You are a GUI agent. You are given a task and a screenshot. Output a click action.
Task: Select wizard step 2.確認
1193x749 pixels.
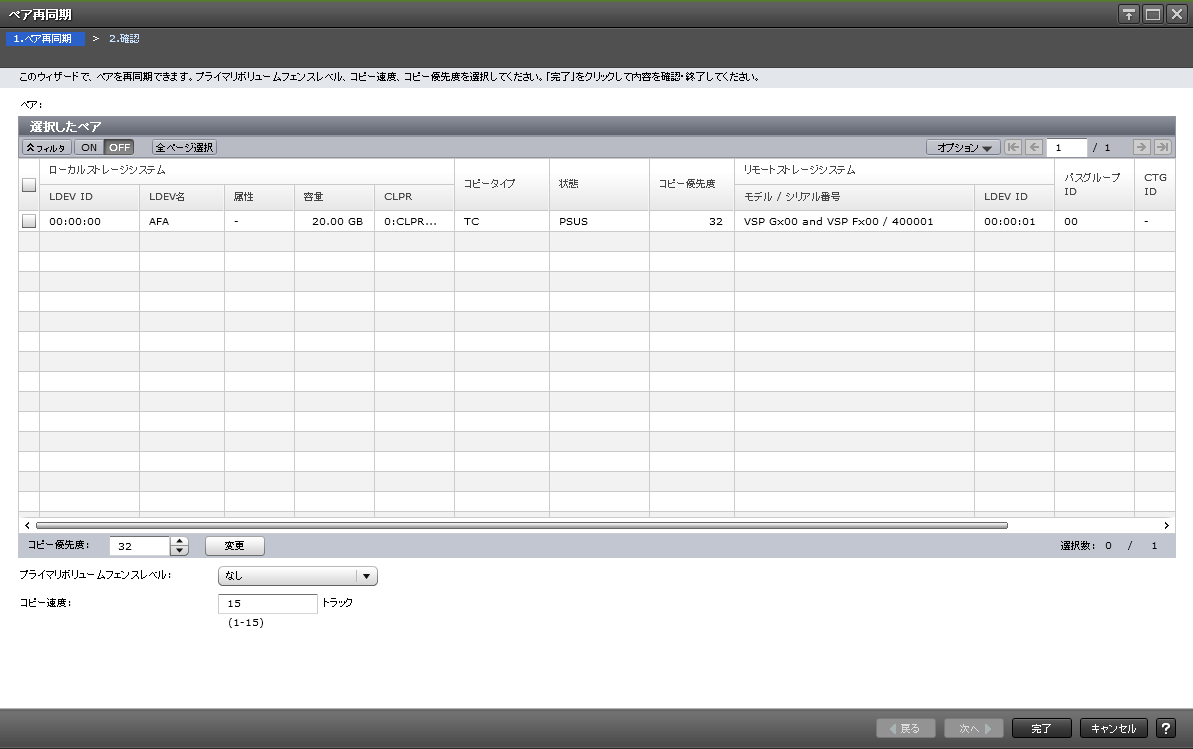[123, 38]
